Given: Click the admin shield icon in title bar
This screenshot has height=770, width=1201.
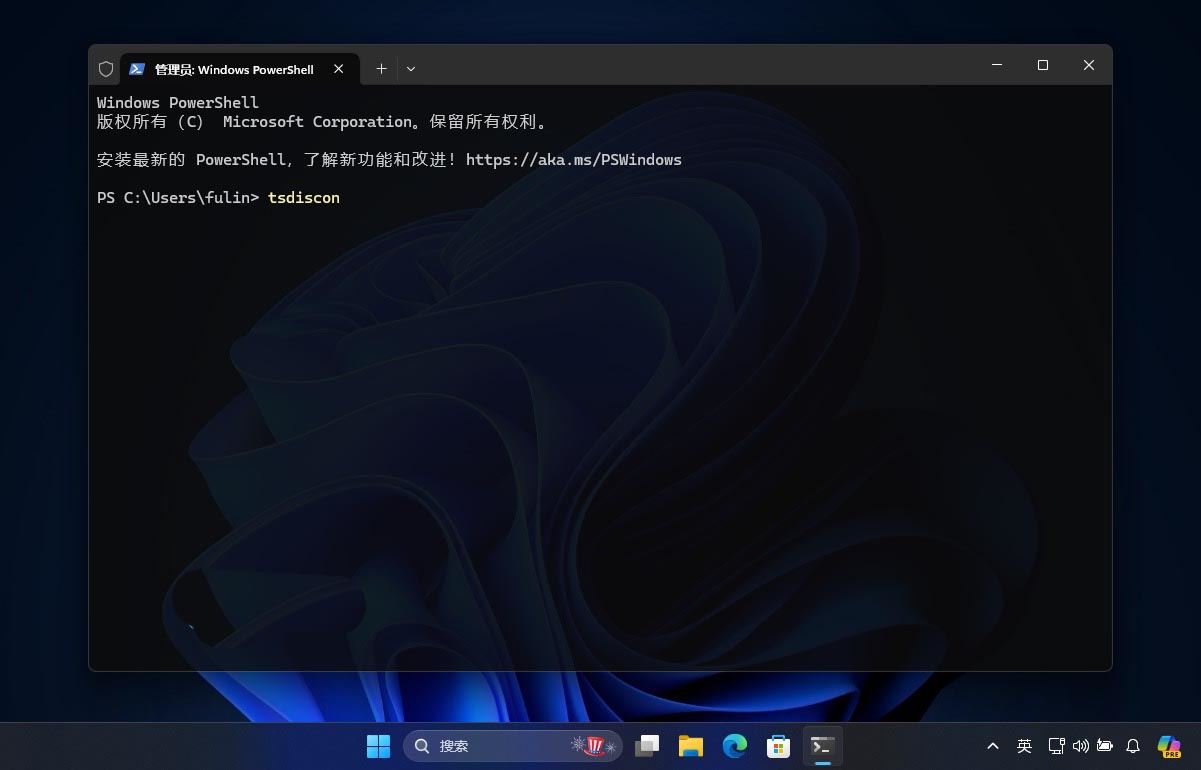Looking at the screenshot, I should pos(106,69).
